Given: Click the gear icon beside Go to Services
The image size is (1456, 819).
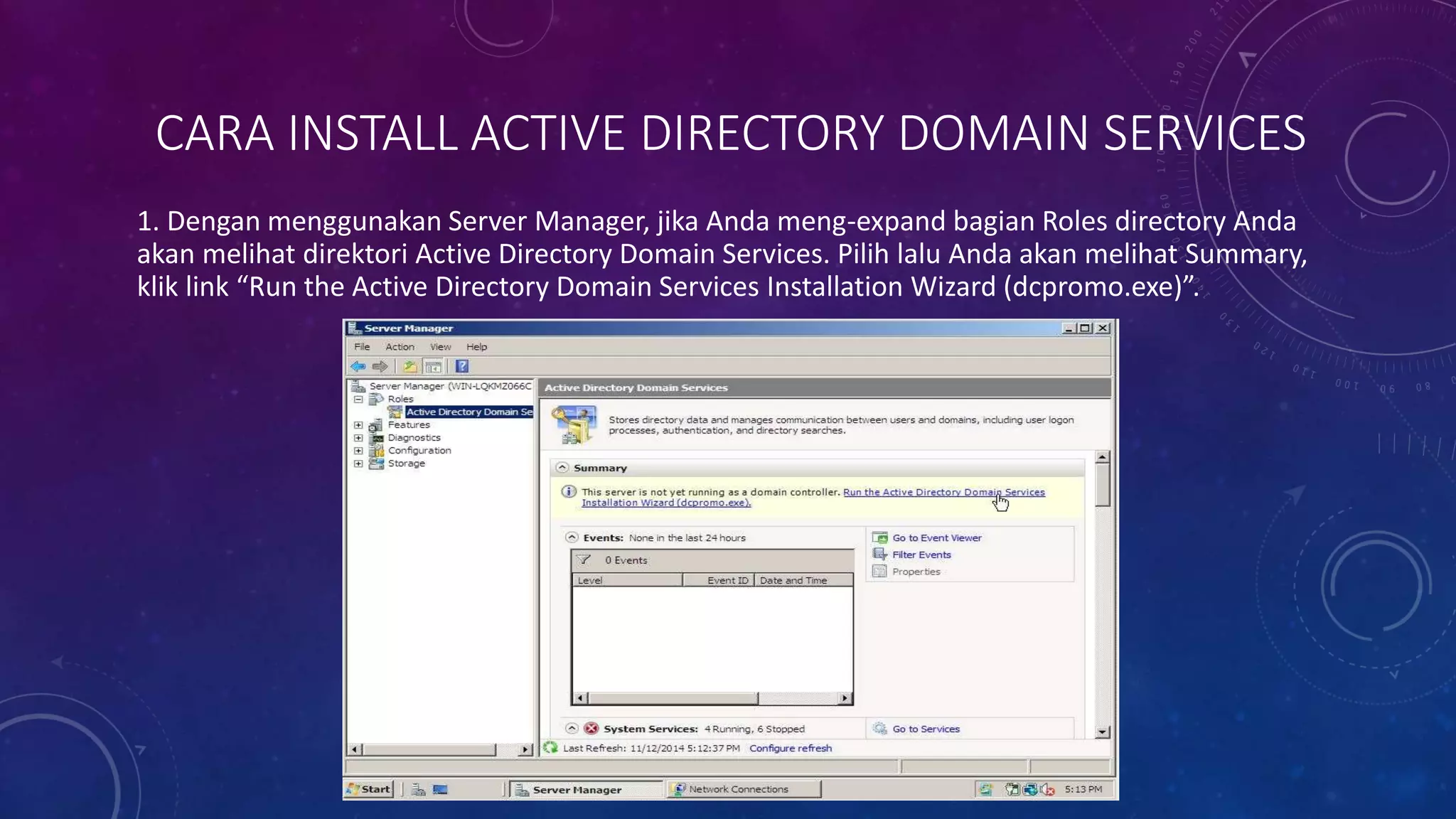Looking at the screenshot, I should [x=880, y=729].
